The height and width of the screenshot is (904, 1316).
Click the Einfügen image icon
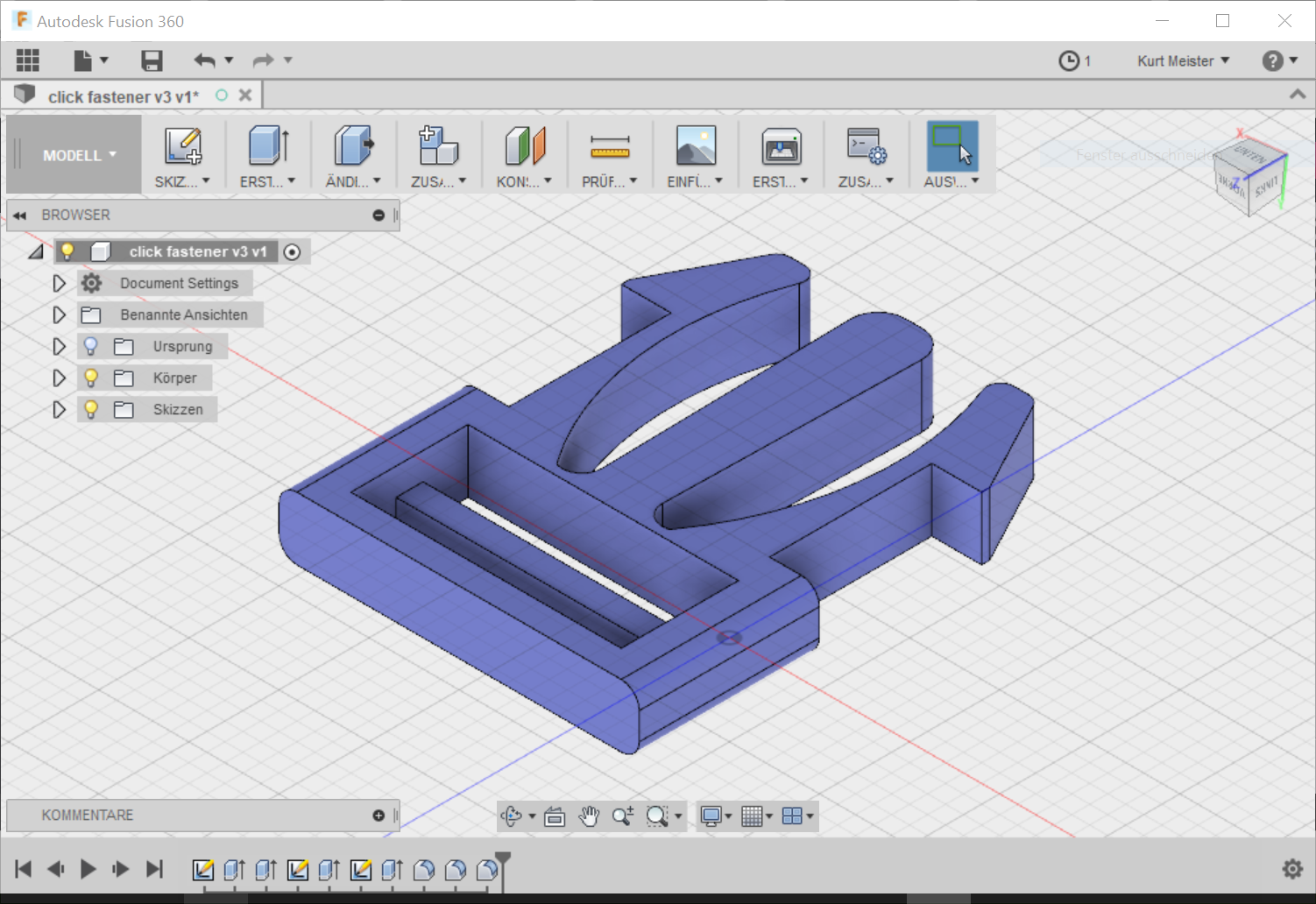(696, 145)
